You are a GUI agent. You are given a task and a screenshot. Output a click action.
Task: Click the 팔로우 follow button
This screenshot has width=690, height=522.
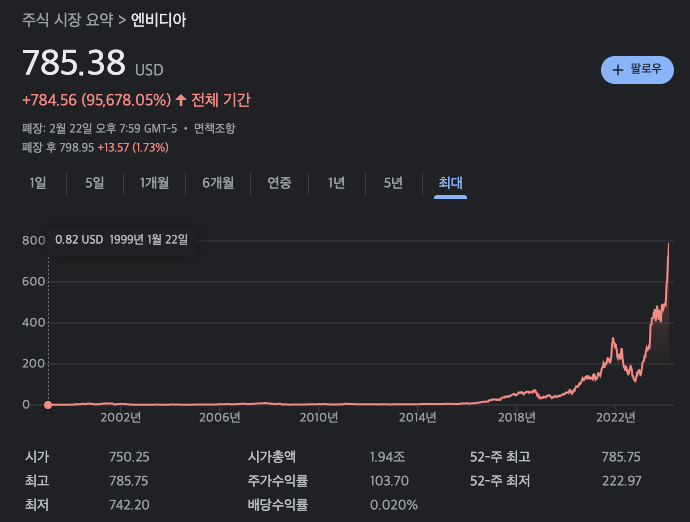click(x=637, y=70)
